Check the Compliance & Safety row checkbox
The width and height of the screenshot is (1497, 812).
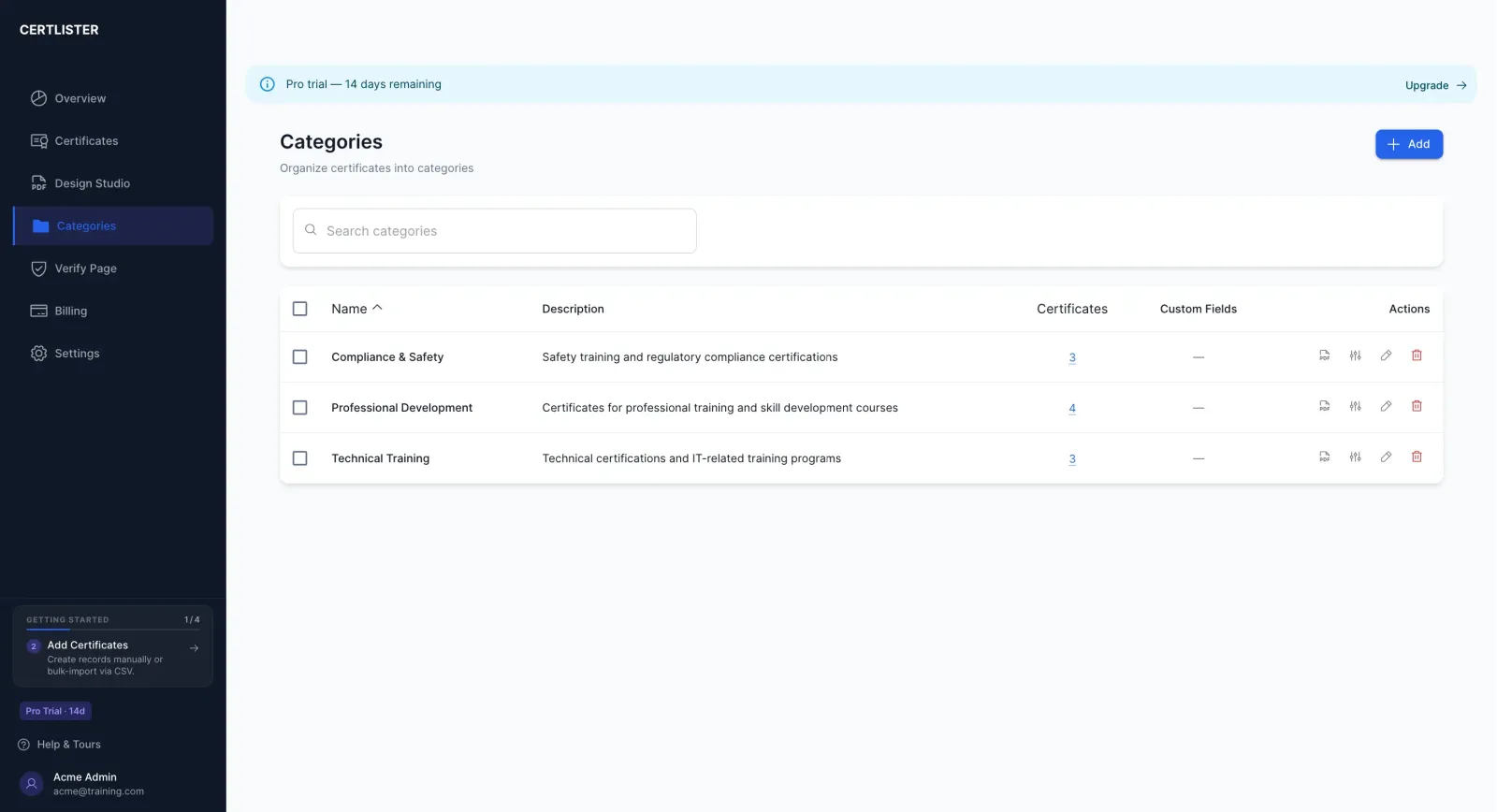299,356
